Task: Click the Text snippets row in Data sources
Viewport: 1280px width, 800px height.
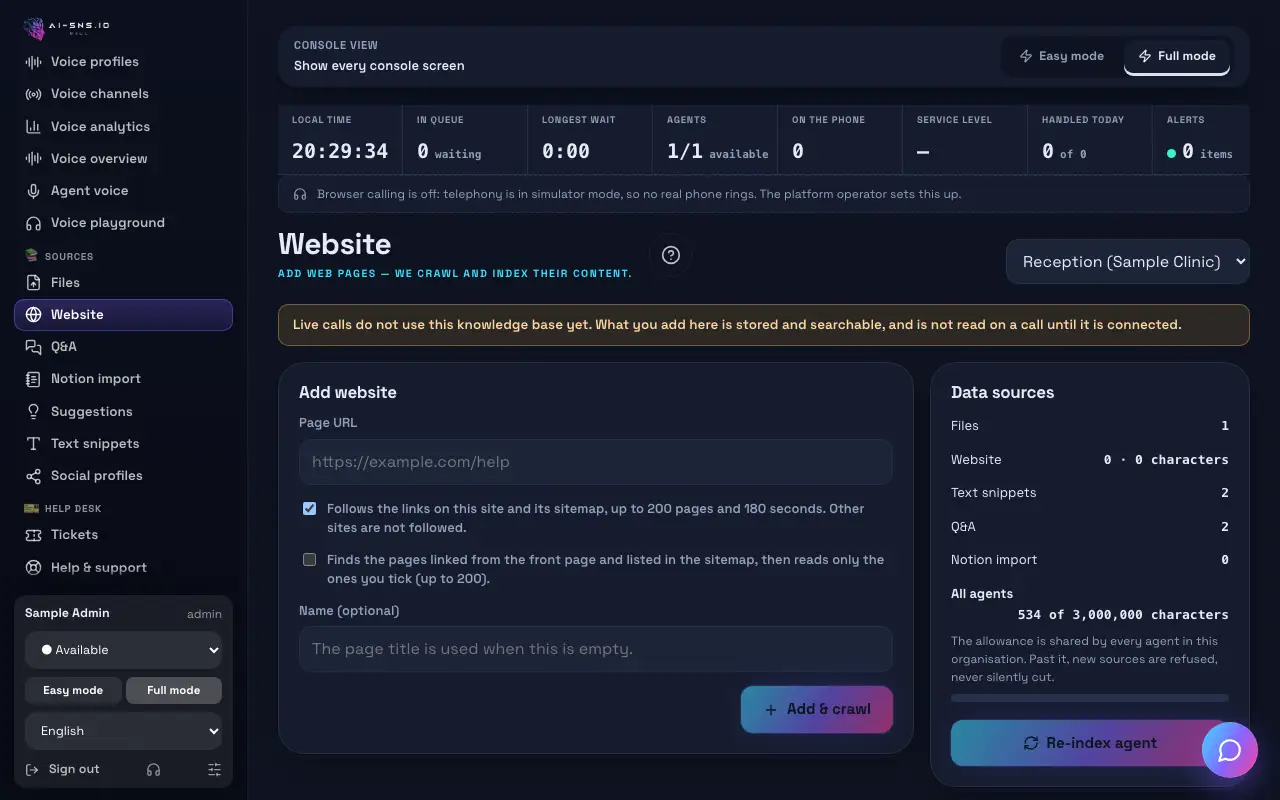Action: click(x=1090, y=493)
